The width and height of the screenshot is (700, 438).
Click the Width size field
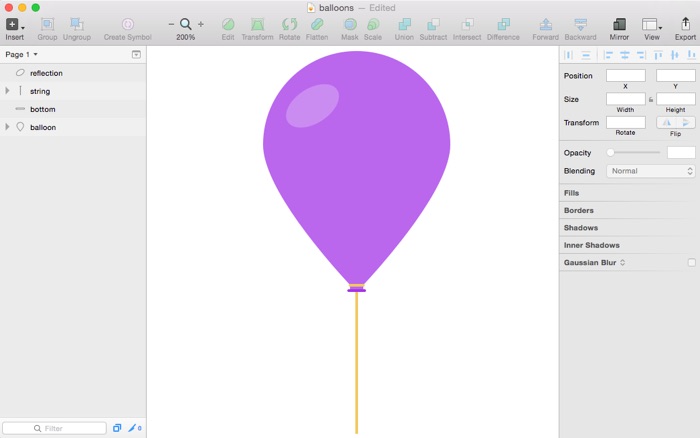pos(625,99)
